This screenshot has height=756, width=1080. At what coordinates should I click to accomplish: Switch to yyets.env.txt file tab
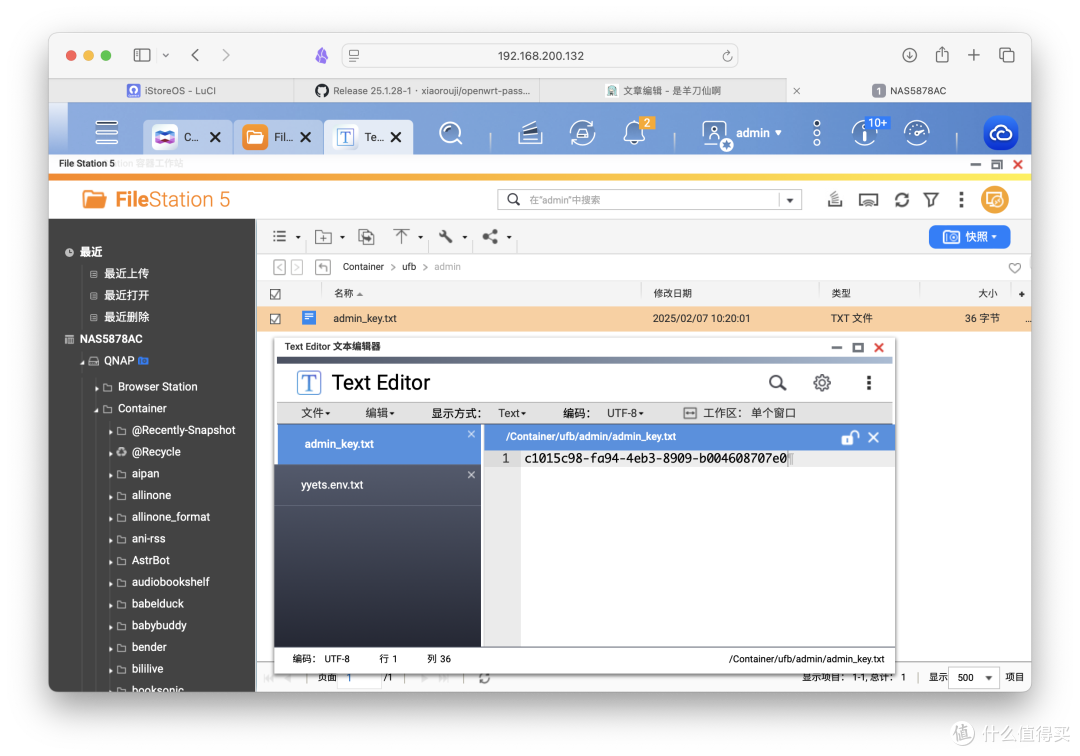tap(377, 485)
